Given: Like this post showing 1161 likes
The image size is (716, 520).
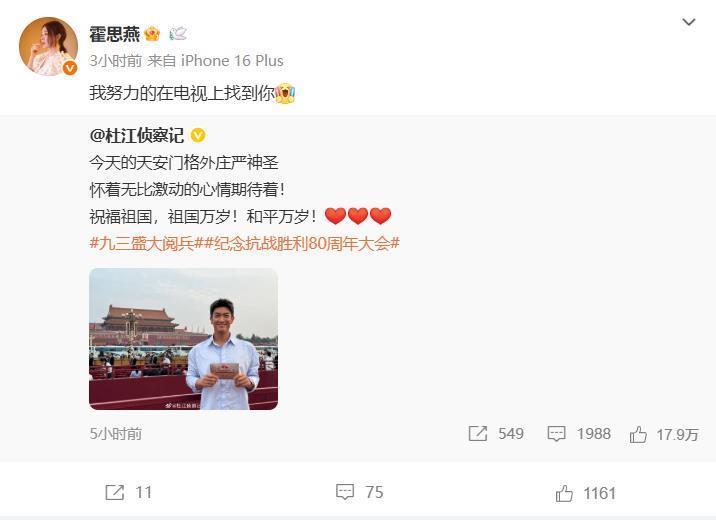Looking at the screenshot, I should point(564,494).
